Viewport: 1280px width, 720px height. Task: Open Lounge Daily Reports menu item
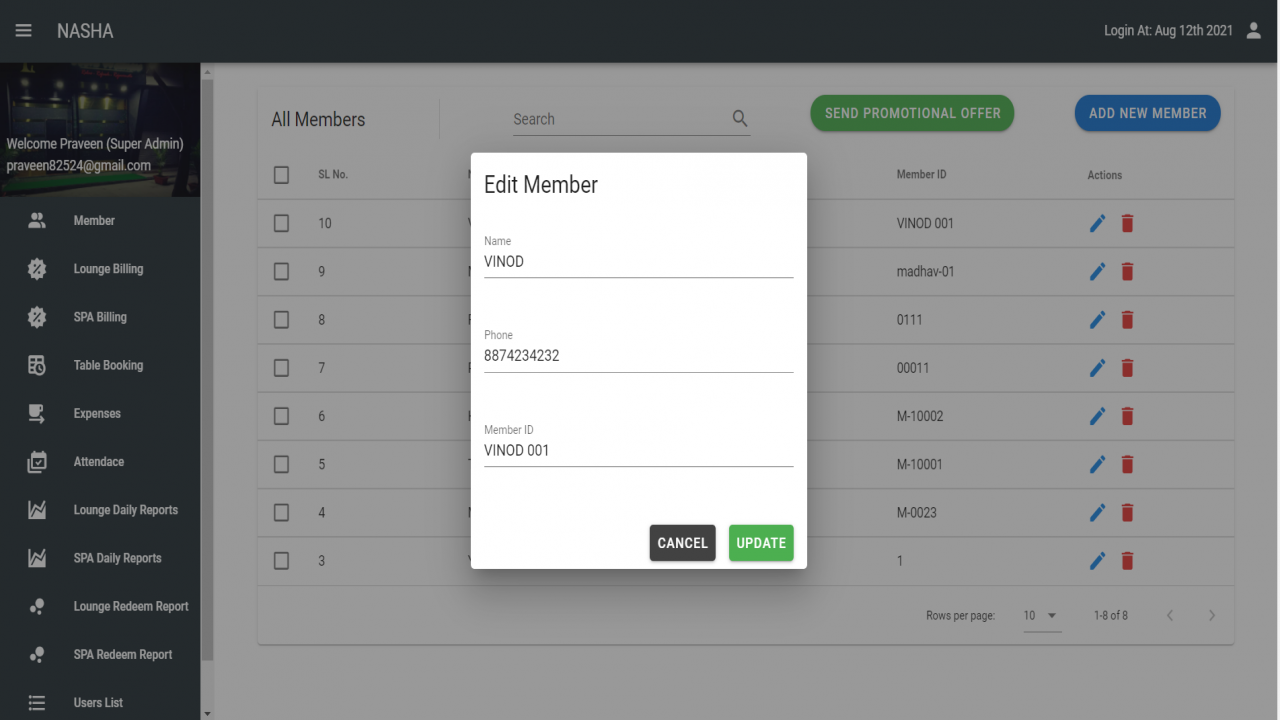click(x=100, y=510)
